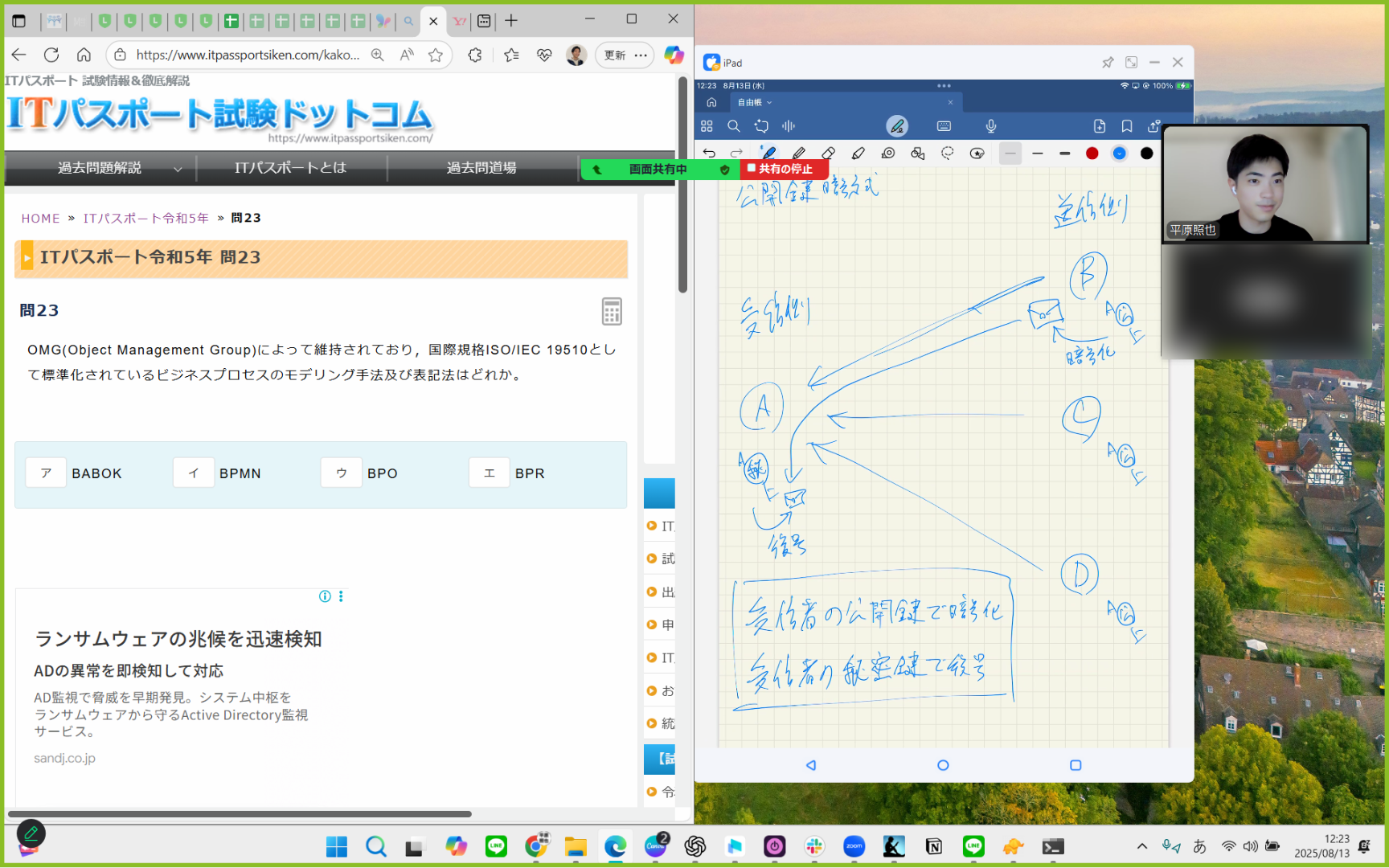
Task: Add a new page with the page-plus icon
Action: [x=1100, y=126]
